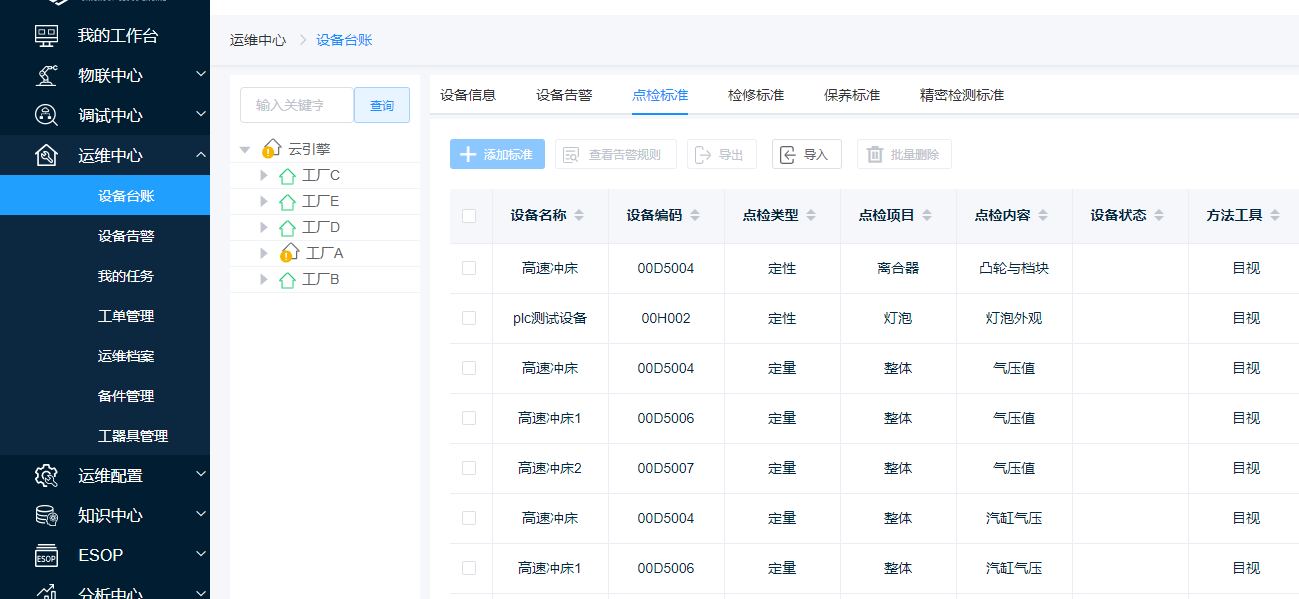Image resolution: width=1299 pixels, height=599 pixels.
Task: Collapse the 云引擎 root tree node
Action: point(245,150)
